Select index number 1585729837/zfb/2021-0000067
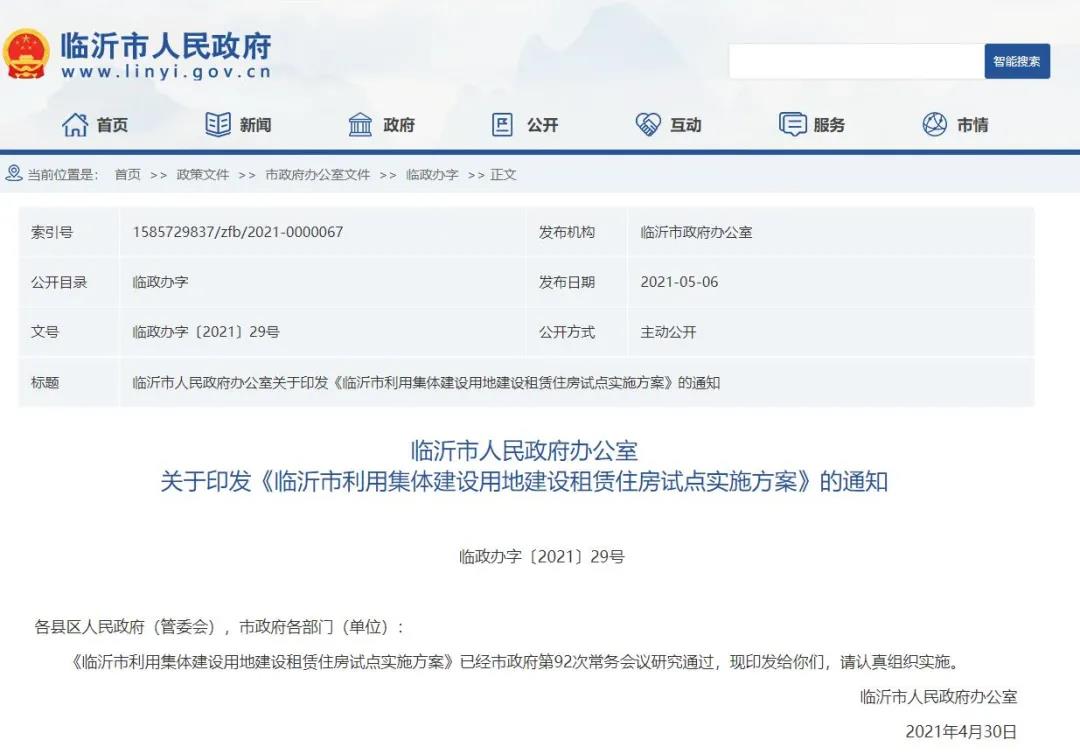Image resolution: width=1080 pixels, height=754 pixels. [238, 232]
